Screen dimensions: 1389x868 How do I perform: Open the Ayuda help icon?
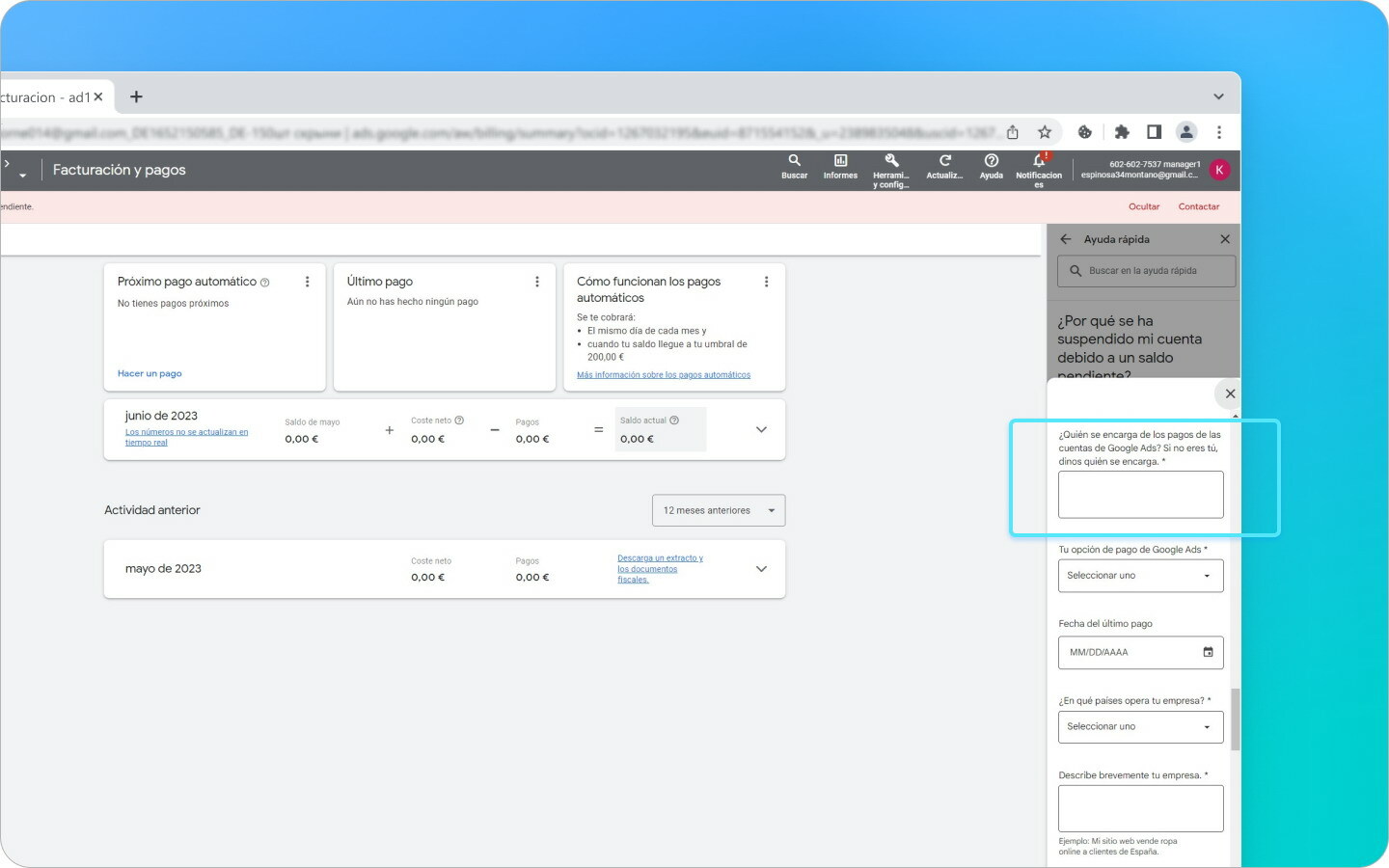click(x=991, y=166)
